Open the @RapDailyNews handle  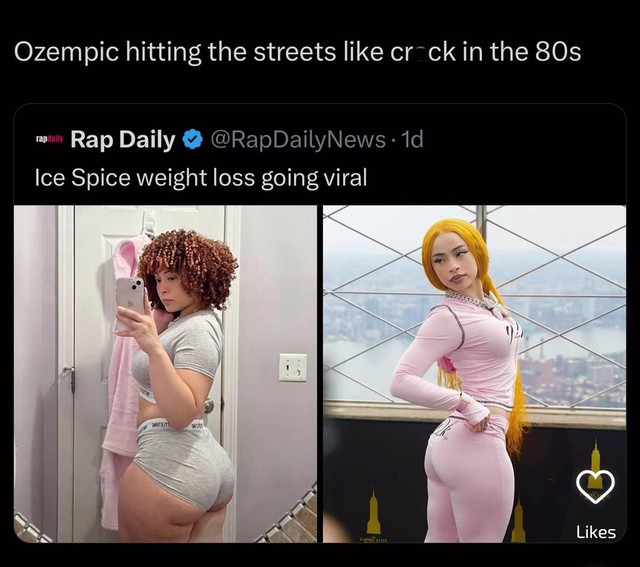point(298,139)
